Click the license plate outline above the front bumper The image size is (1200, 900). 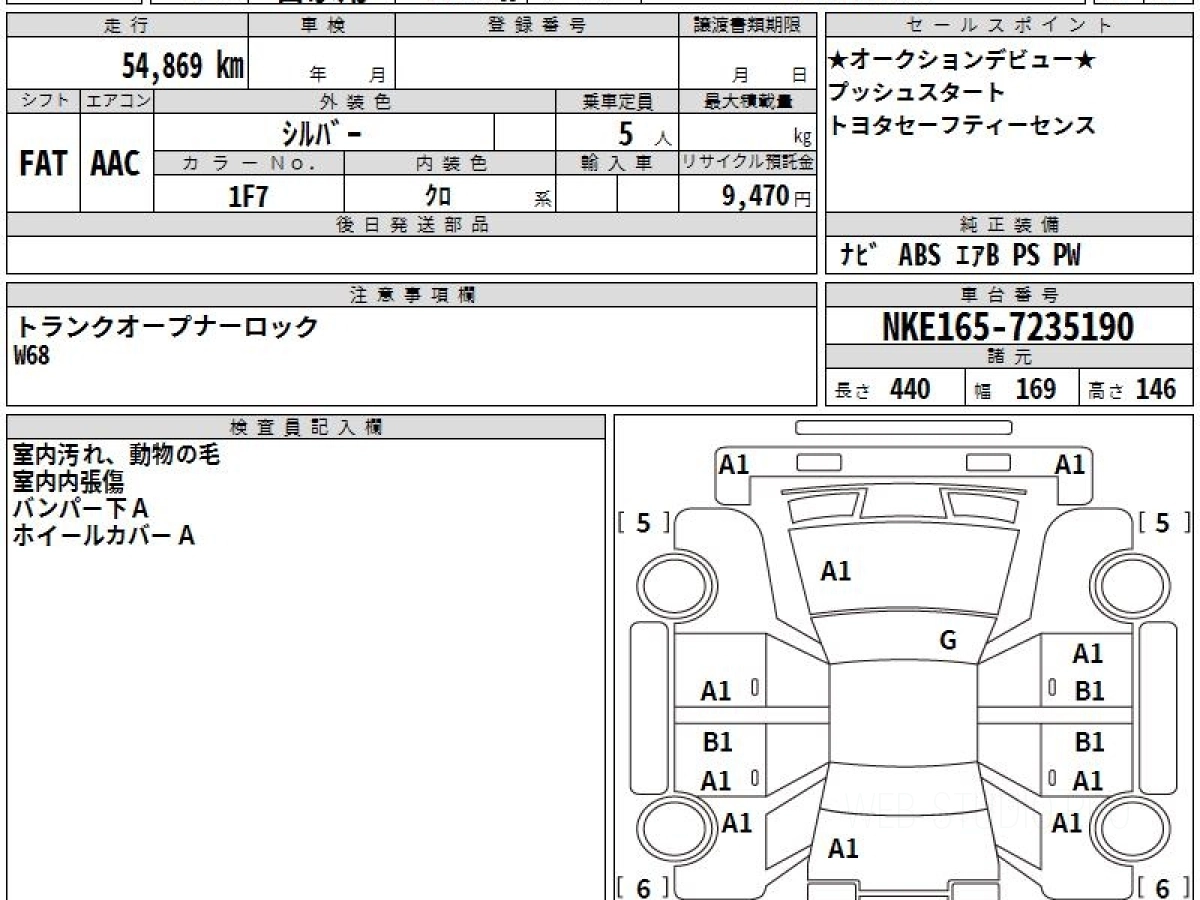pyautogui.click(x=903, y=427)
